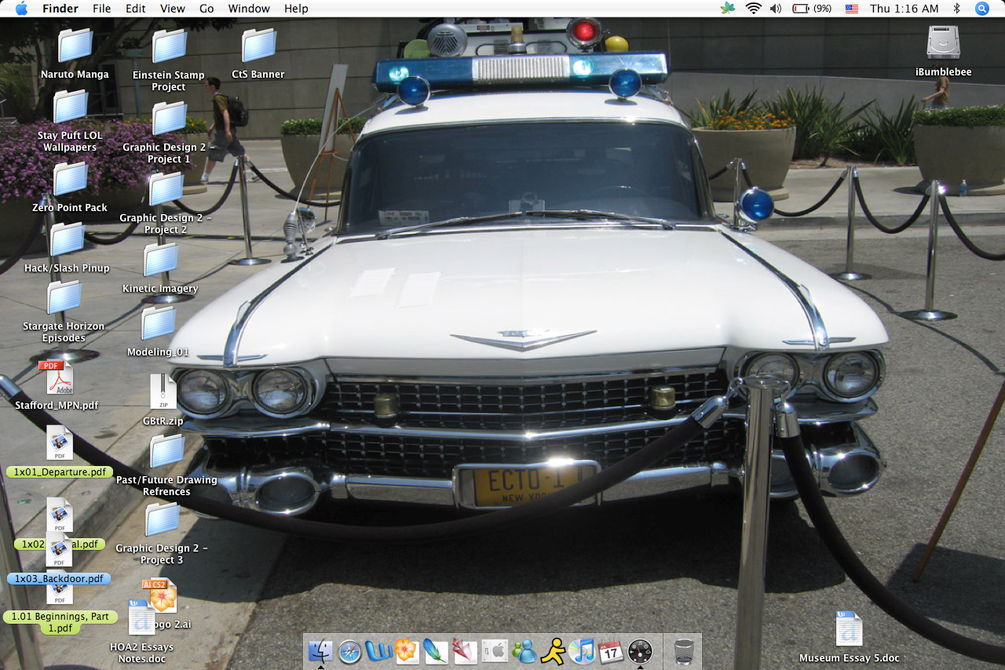Open the File menu
This screenshot has height=670, width=1005.
101,8
